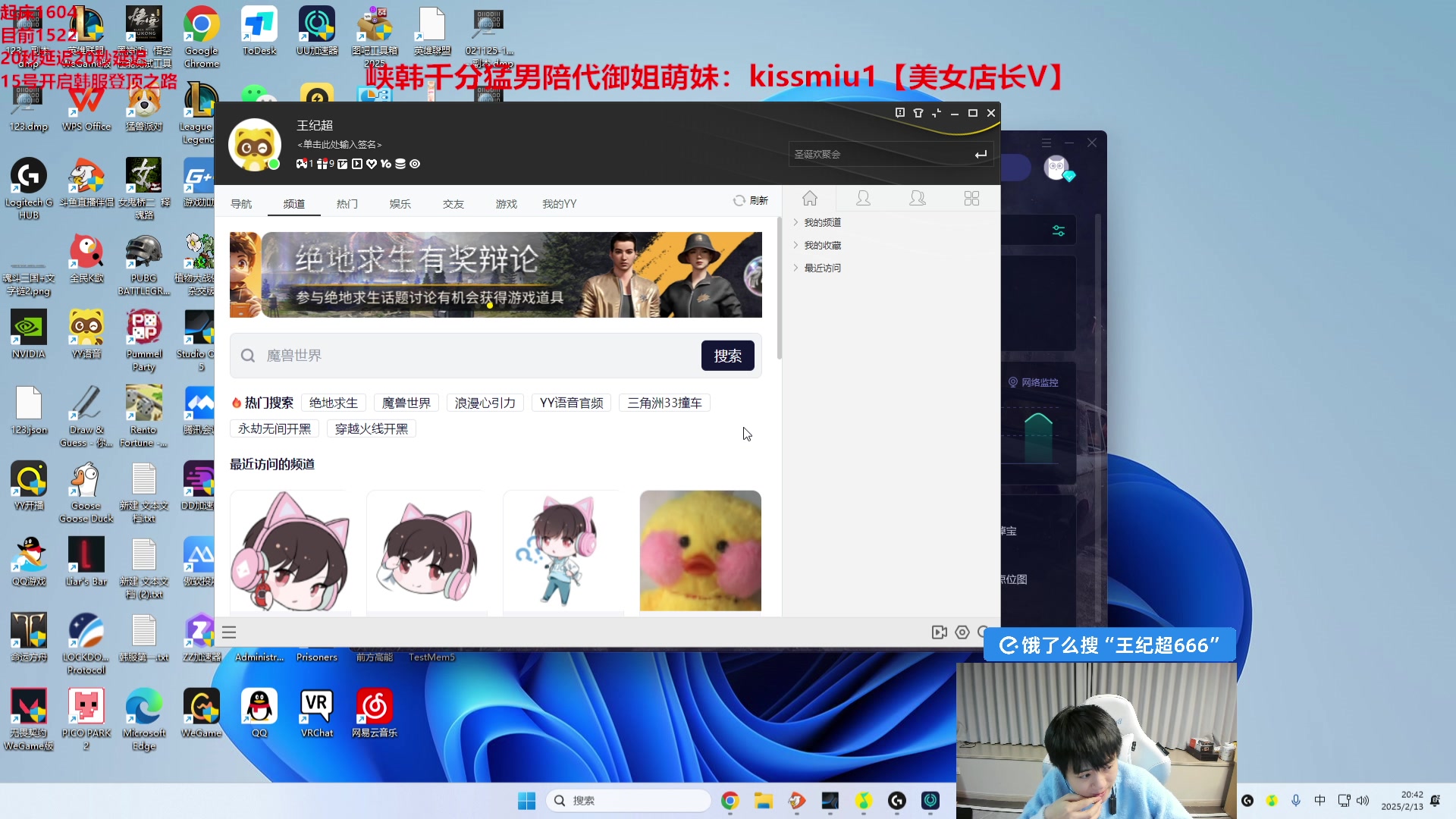Open the game controller notifications icon in YY

tap(302, 164)
